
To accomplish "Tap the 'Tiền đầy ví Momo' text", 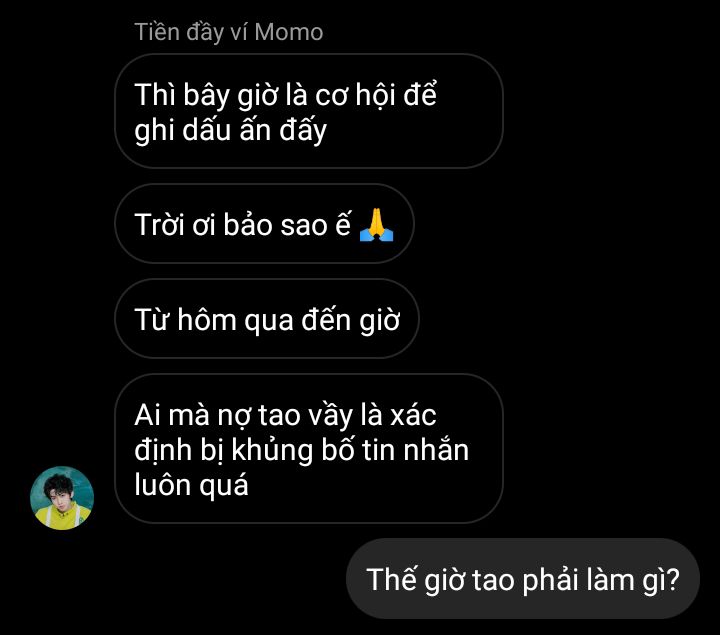I will coord(229,32).
